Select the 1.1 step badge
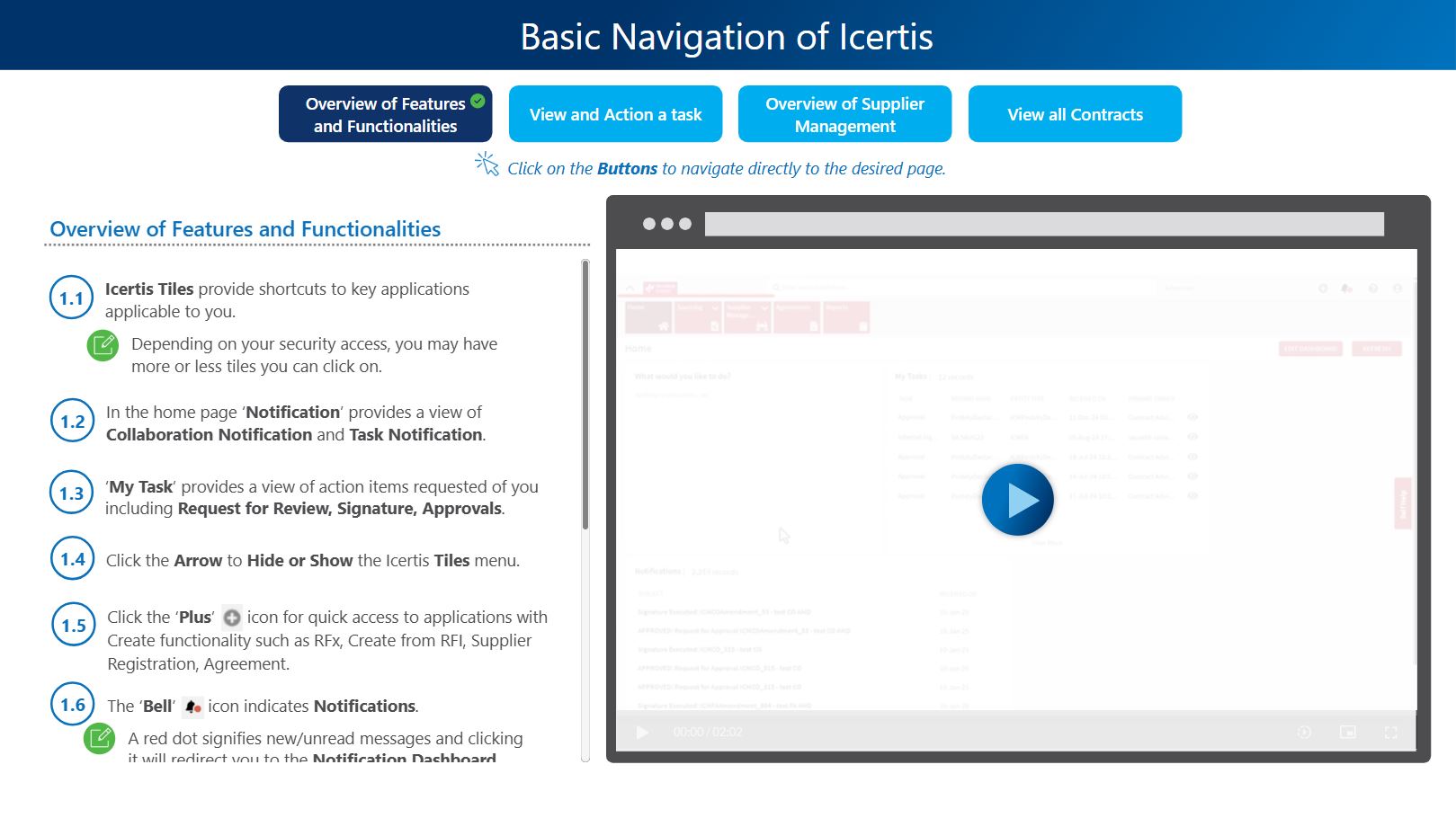The image size is (1456, 818). [71, 298]
